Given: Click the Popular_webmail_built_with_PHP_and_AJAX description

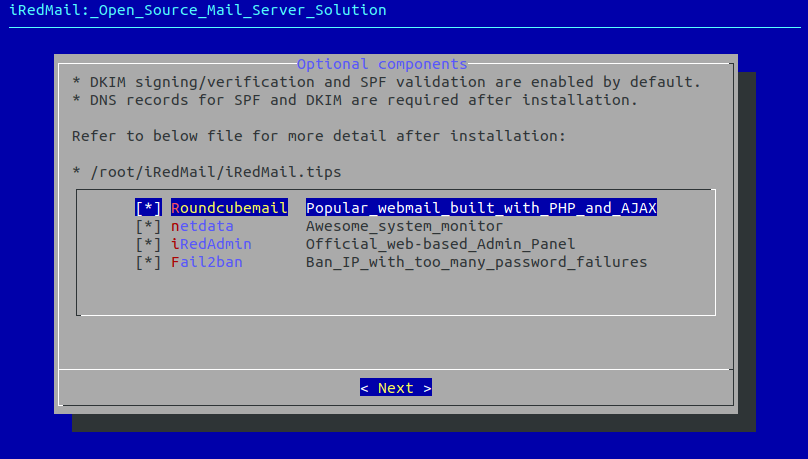Looking at the screenshot, I should click(x=481, y=208).
